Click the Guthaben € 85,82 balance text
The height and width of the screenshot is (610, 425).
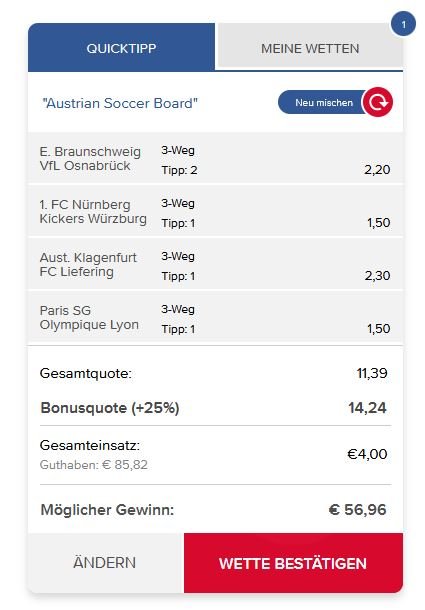pyautogui.click(x=94, y=465)
